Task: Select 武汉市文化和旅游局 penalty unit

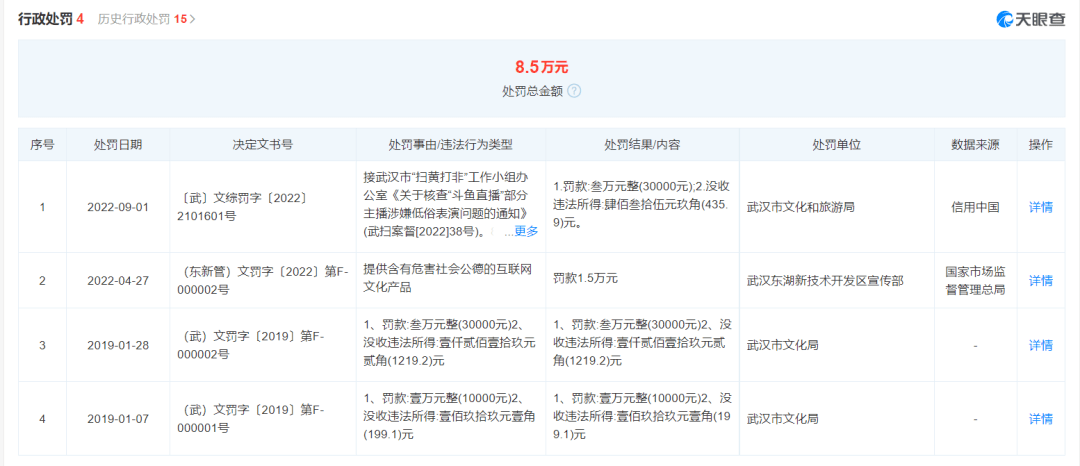Action: [x=798, y=207]
